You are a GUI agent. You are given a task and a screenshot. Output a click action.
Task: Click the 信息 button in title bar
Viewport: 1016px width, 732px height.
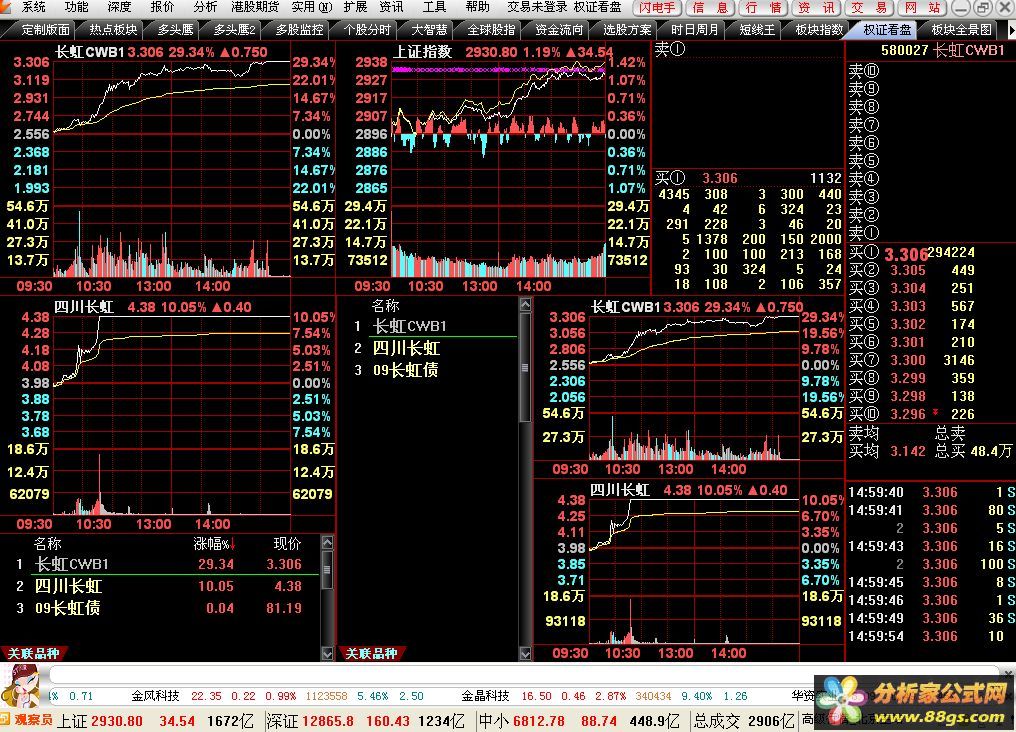[x=710, y=8]
